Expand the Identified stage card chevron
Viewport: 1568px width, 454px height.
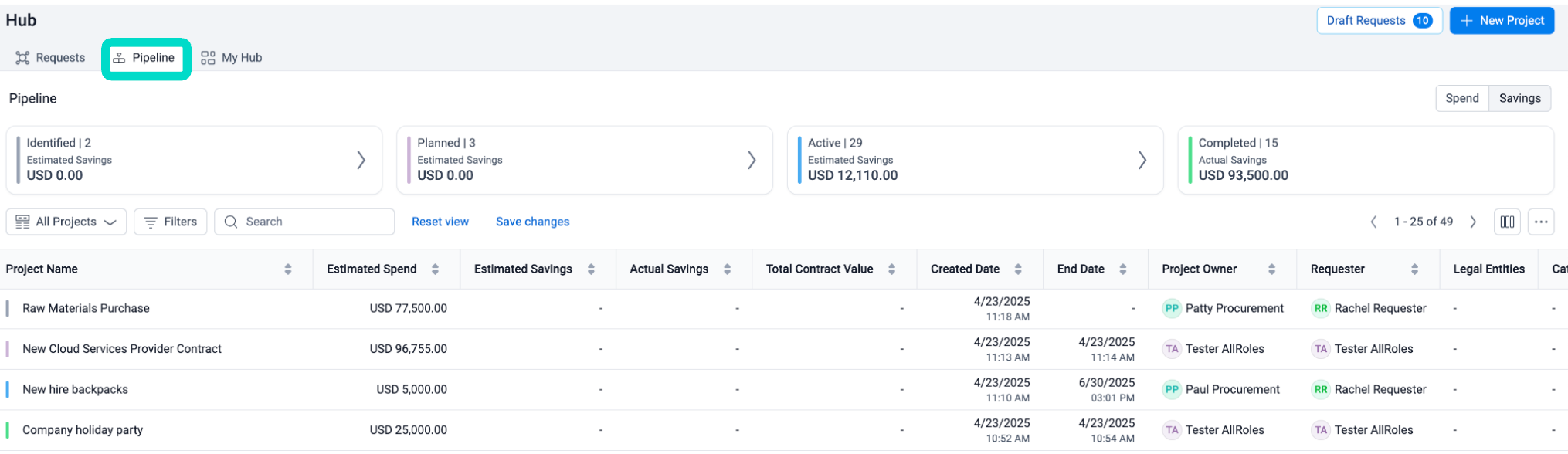pyautogui.click(x=361, y=160)
